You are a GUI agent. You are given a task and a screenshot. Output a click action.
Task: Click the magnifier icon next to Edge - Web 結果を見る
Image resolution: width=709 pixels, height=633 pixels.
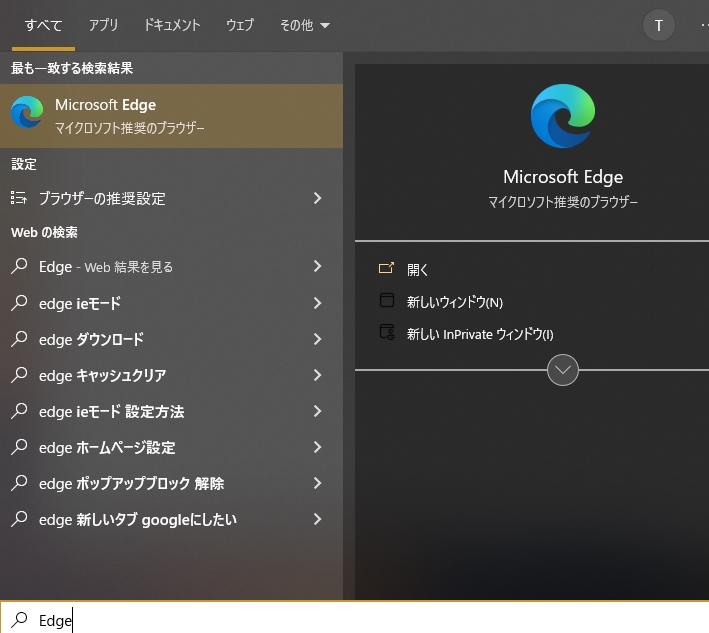pos(19,266)
